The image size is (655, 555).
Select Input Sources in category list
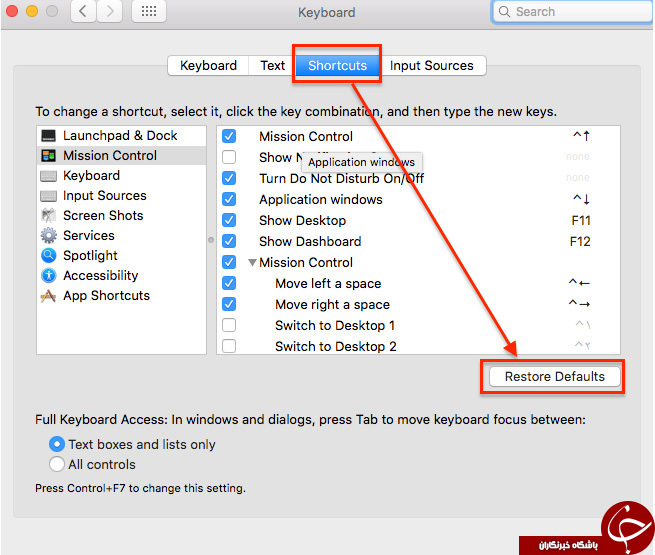pos(121,196)
